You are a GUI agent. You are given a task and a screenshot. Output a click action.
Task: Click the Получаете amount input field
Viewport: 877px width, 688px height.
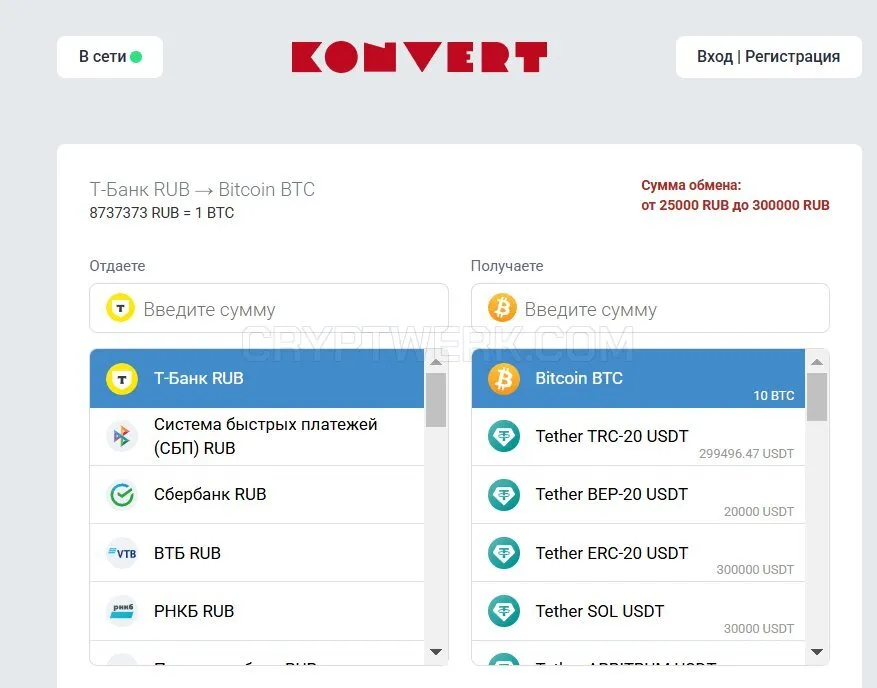point(650,308)
